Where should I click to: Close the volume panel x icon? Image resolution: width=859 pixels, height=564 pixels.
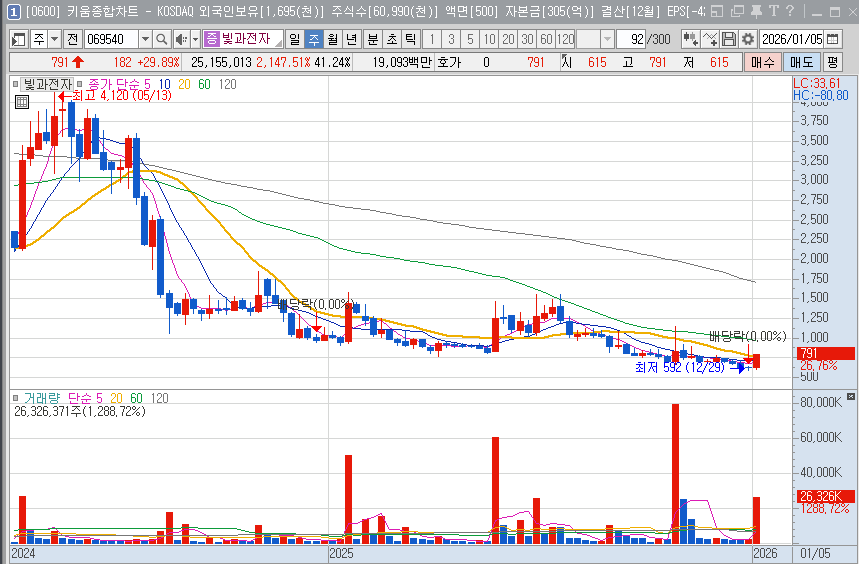coord(850,396)
